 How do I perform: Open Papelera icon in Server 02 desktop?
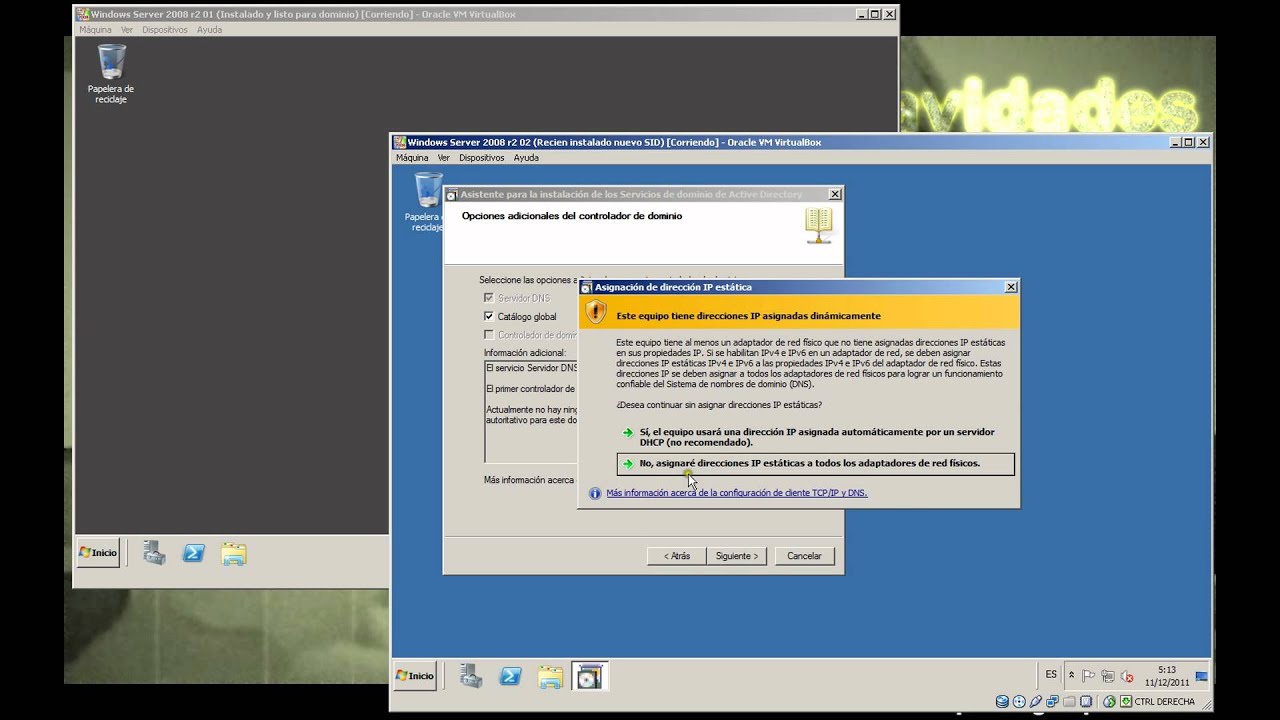pos(427,201)
